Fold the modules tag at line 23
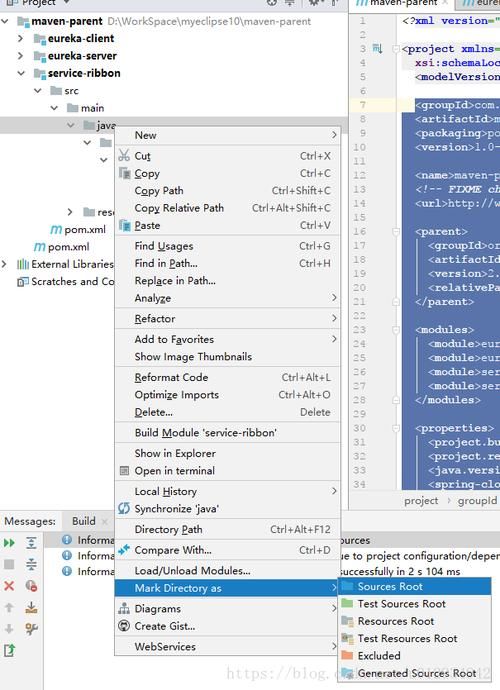The image size is (500, 690). pyautogui.click(x=396, y=330)
